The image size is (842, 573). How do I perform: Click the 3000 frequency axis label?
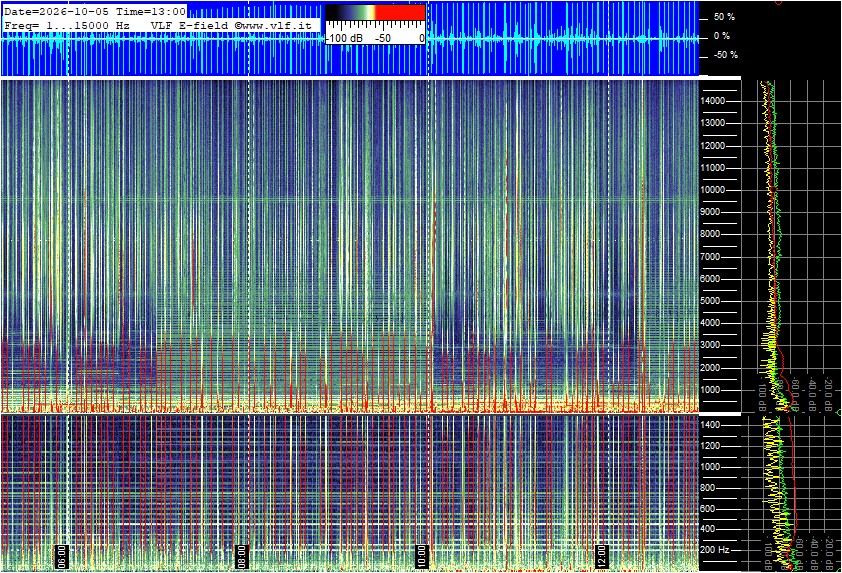coord(710,345)
